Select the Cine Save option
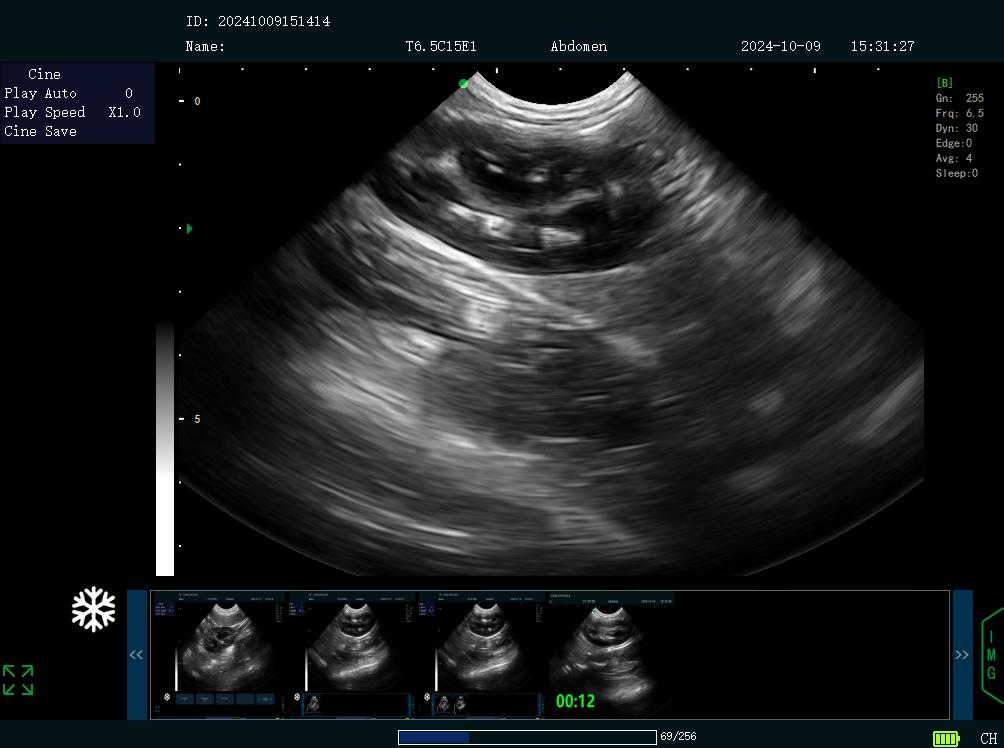 coord(40,131)
